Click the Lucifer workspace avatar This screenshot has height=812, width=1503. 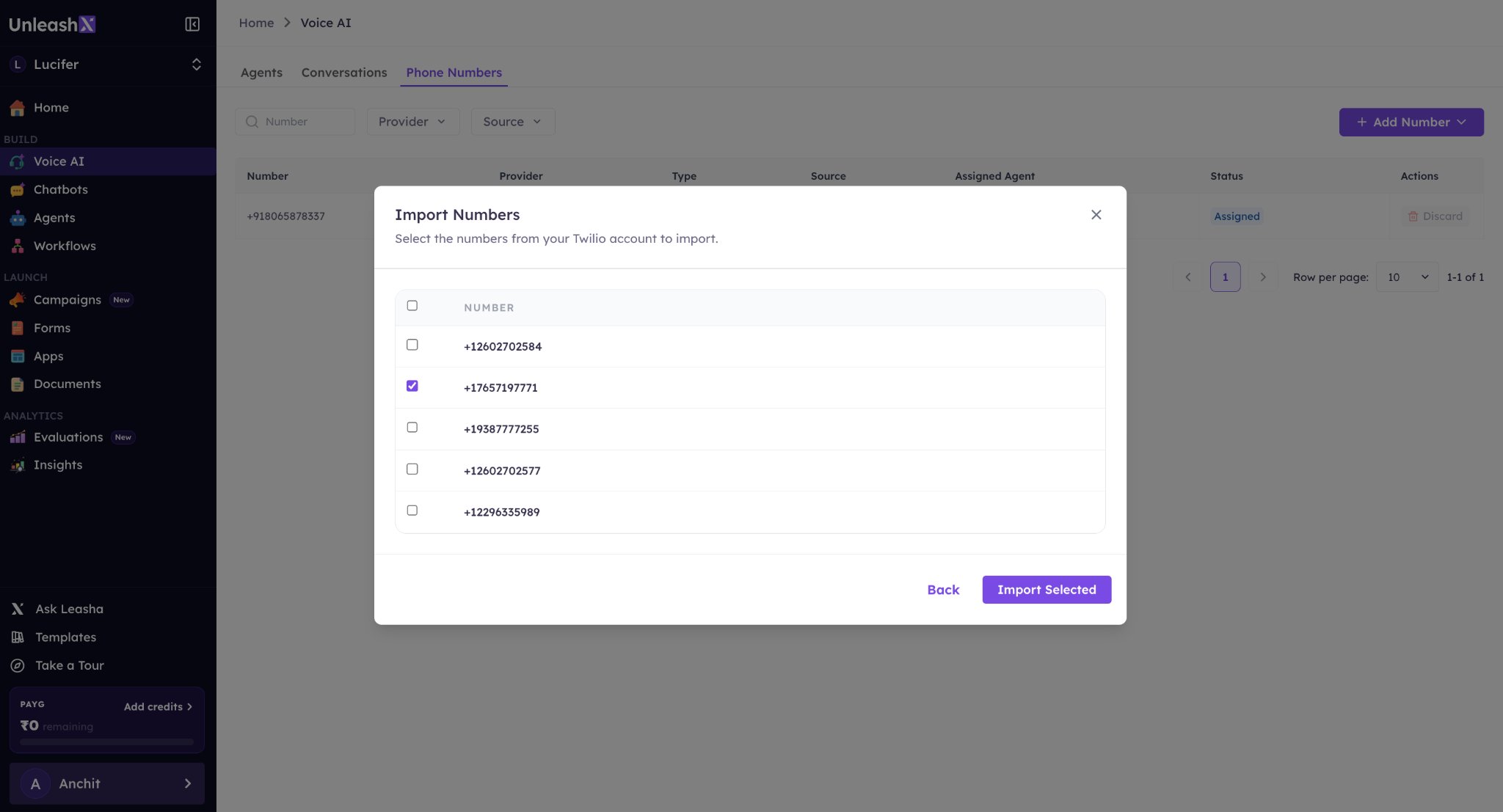(18, 65)
